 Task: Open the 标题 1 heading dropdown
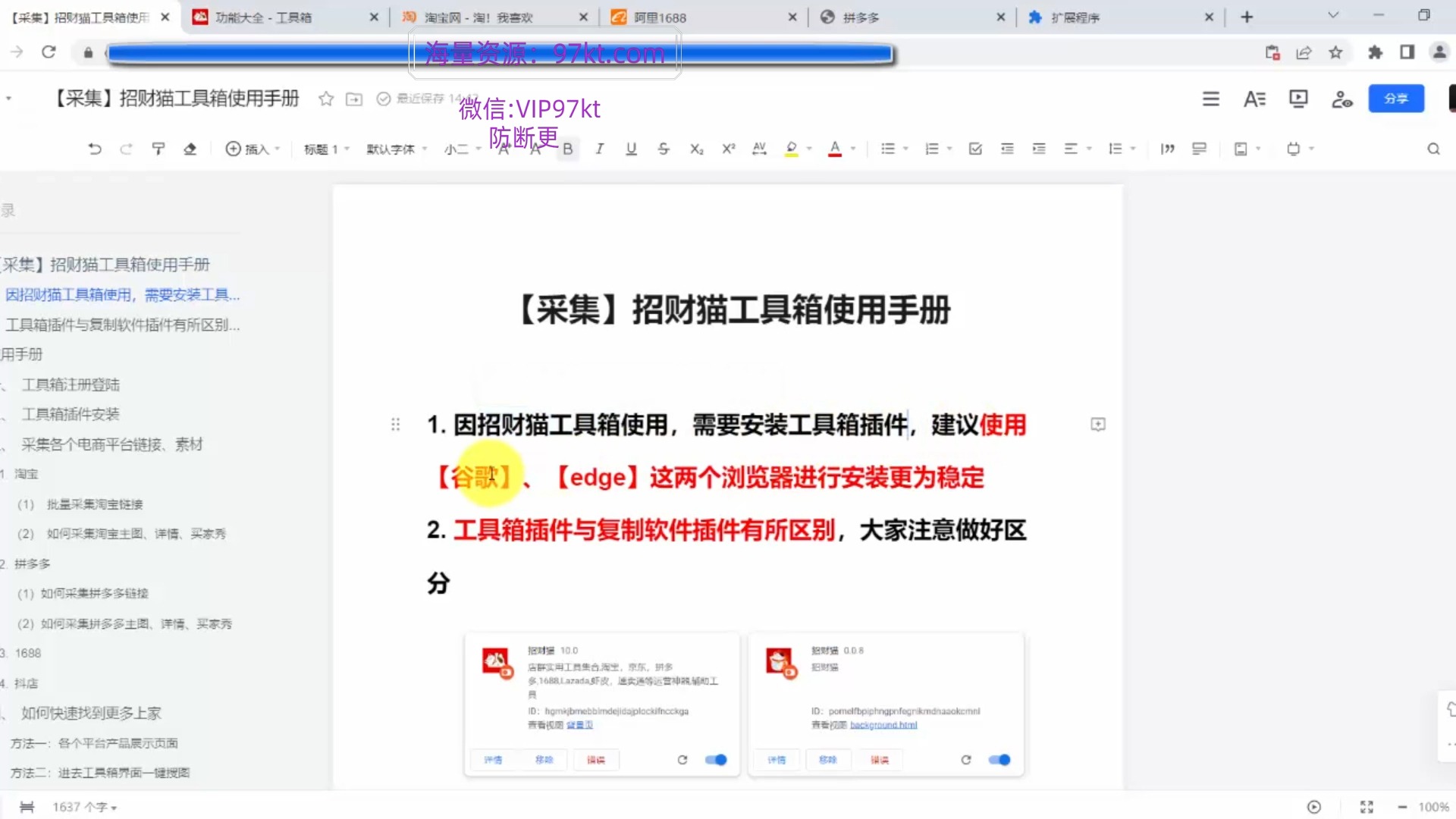pos(325,149)
